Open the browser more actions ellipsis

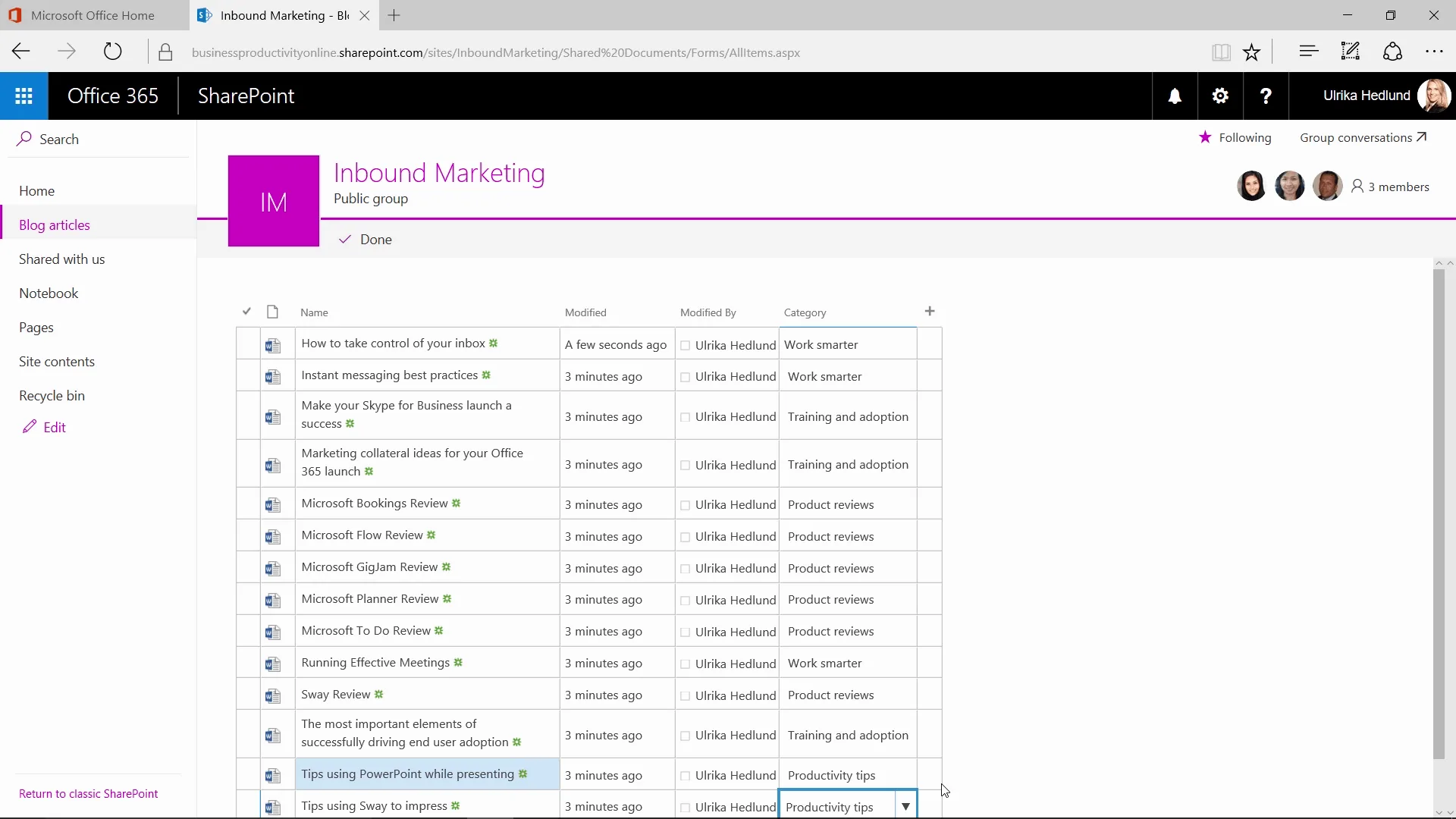(1434, 52)
